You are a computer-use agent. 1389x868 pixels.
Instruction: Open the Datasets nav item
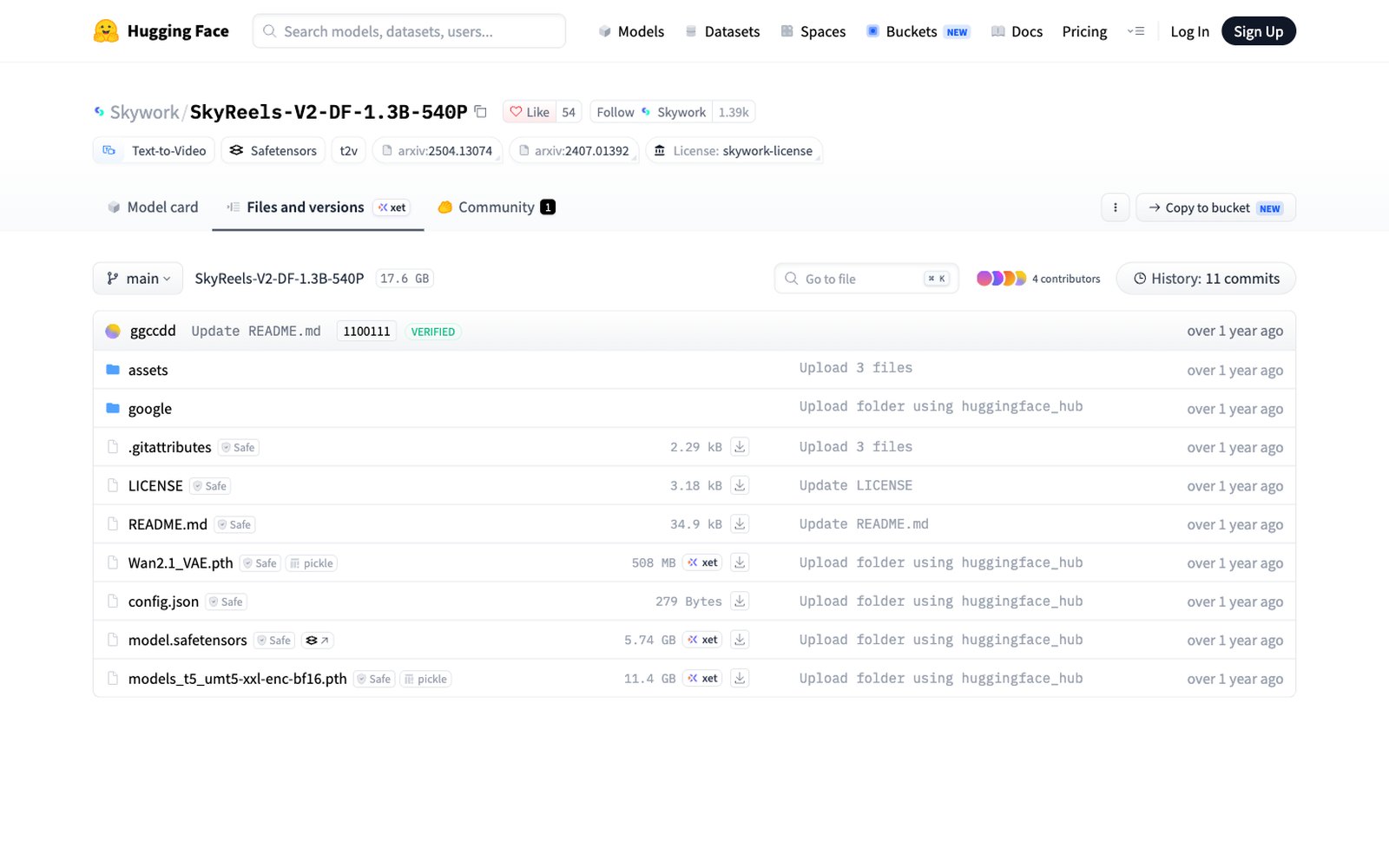click(x=722, y=31)
